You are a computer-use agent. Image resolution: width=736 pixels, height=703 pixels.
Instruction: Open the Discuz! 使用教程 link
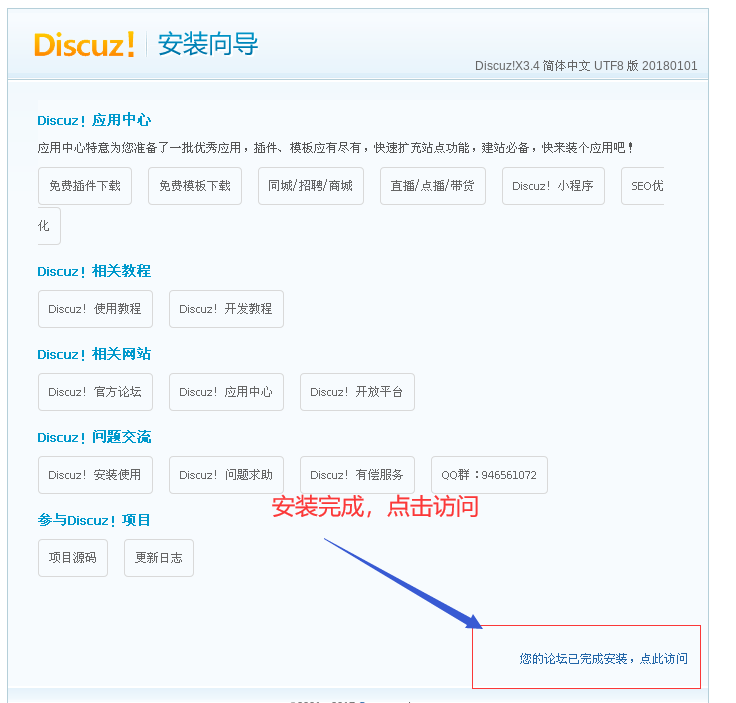95,309
